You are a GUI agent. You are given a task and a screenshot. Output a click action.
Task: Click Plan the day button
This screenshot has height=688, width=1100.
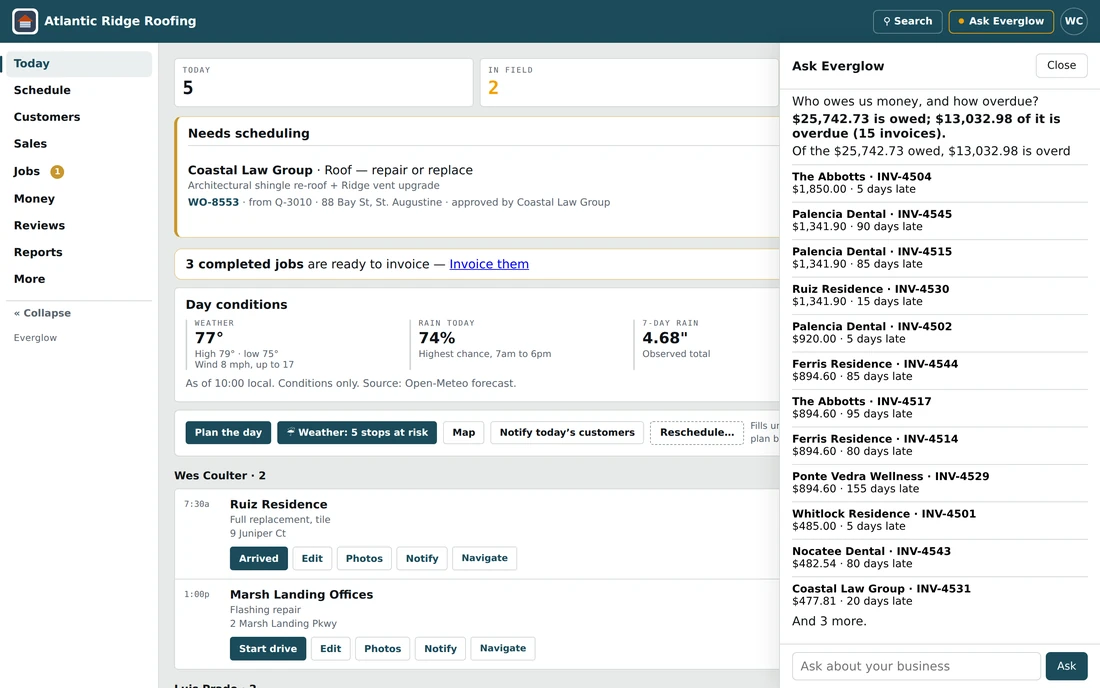pos(228,433)
